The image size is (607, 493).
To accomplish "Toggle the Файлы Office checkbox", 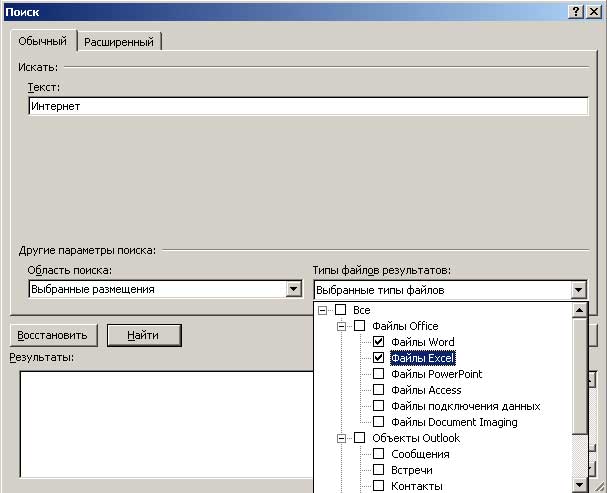I will point(359,326).
